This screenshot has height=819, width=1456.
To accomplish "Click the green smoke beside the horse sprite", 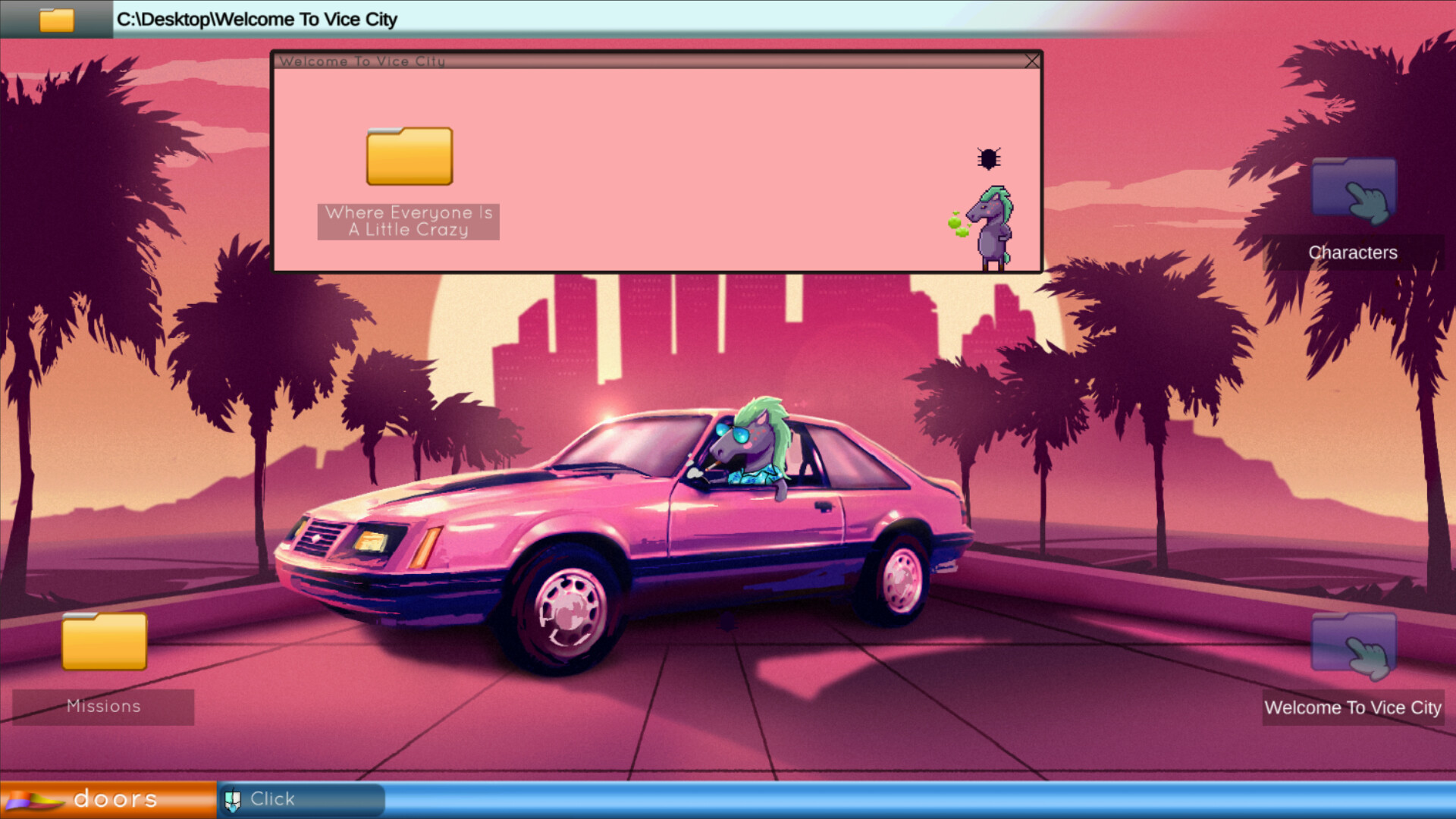I will point(955,222).
